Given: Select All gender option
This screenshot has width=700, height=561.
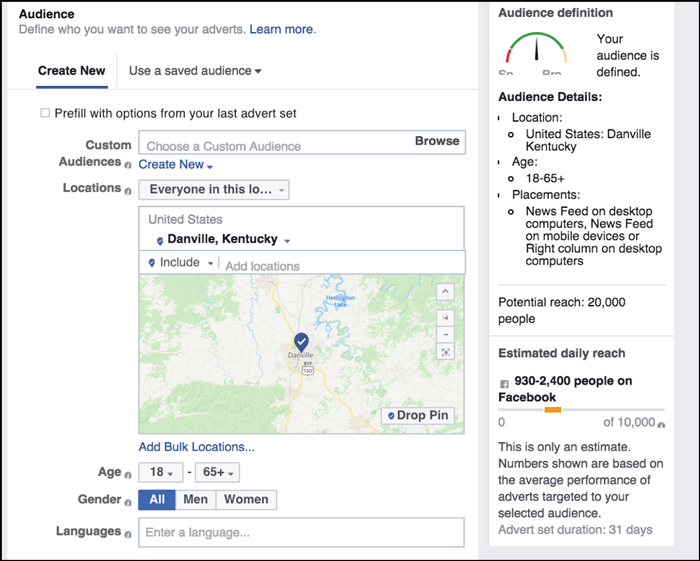Looking at the screenshot, I should pyautogui.click(x=157, y=499).
